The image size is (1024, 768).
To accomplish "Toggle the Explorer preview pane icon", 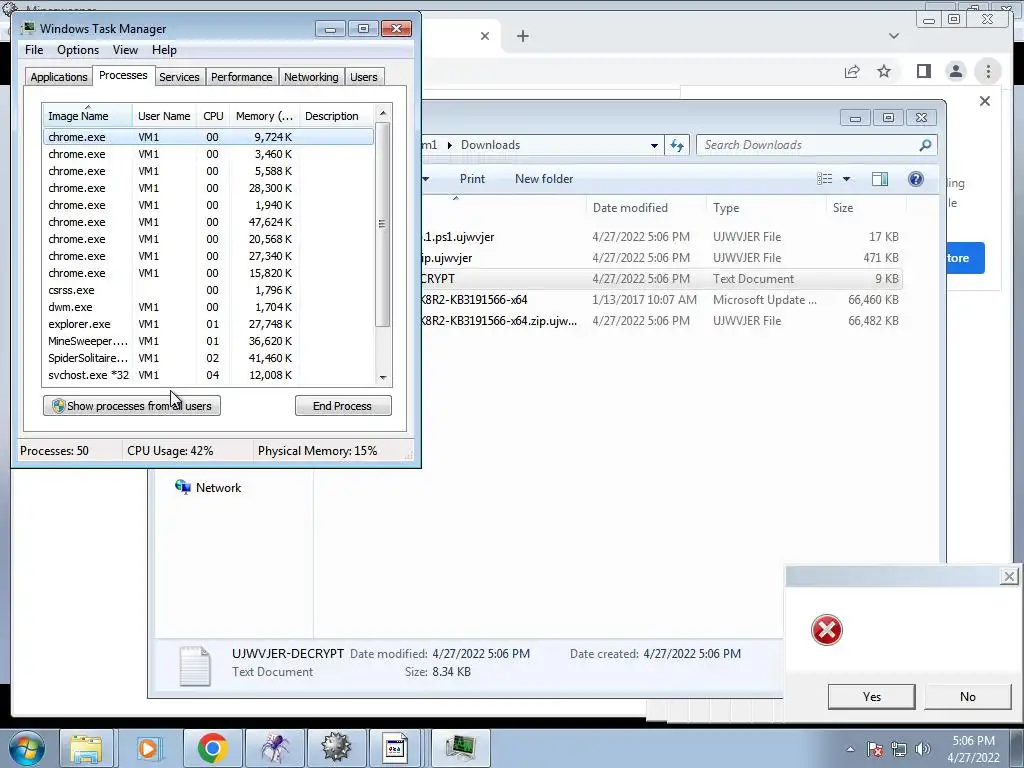I will pos(880,179).
